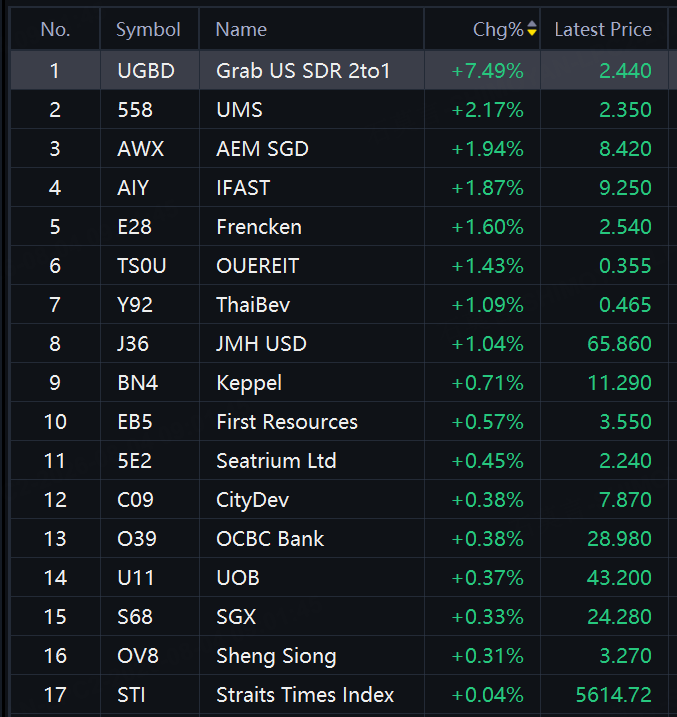Select the Y92 symbol

point(135,305)
